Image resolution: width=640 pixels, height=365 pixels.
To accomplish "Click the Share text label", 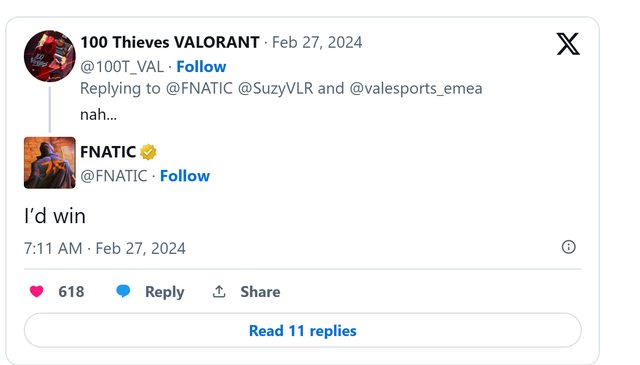I will (260, 292).
